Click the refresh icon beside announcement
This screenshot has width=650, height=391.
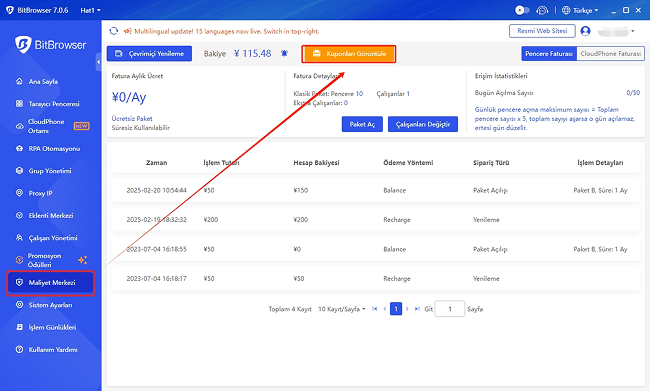click(114, 31)
